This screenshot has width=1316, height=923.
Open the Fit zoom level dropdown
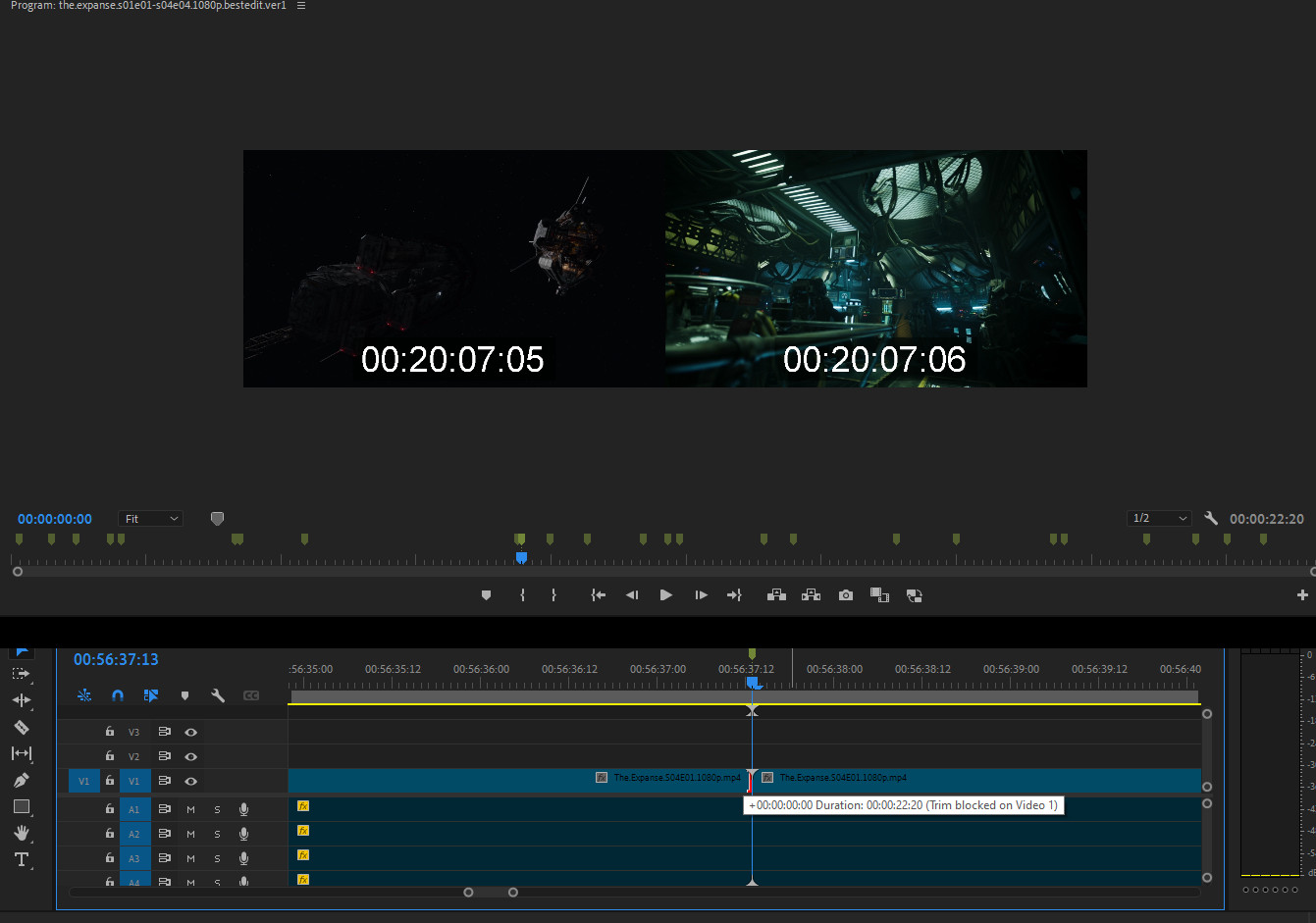(x=150, y=519)
